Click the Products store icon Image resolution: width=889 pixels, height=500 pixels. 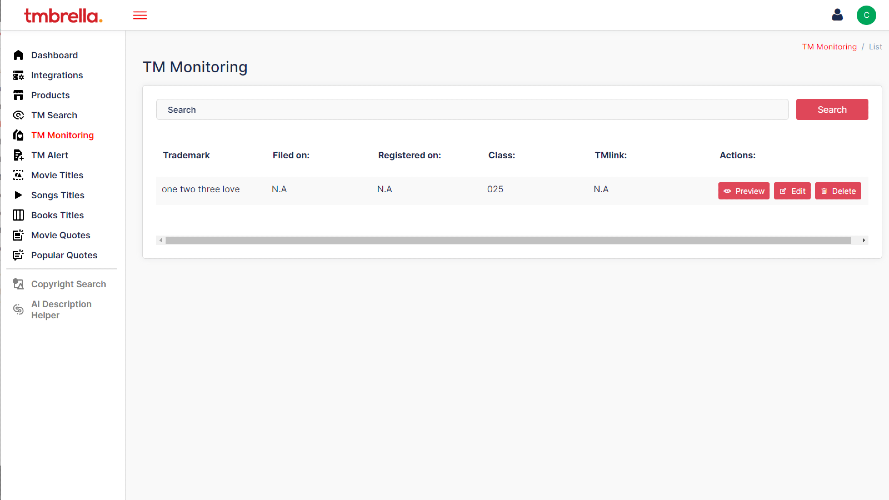click(18, 95)
